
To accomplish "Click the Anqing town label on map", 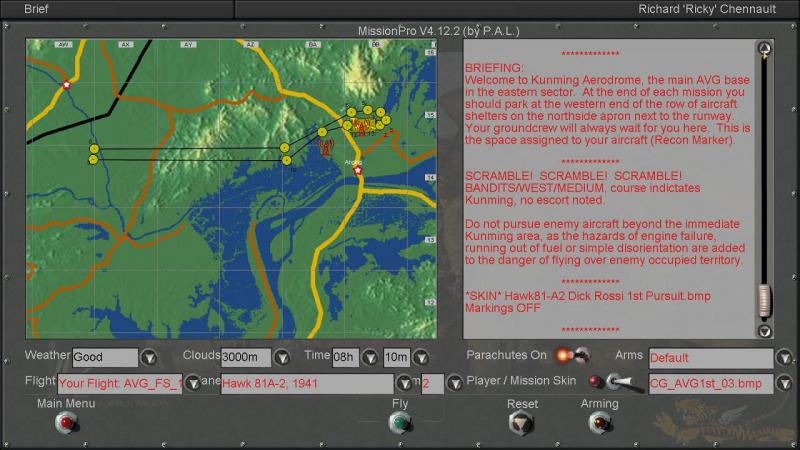I will click(x=353, y=162).
